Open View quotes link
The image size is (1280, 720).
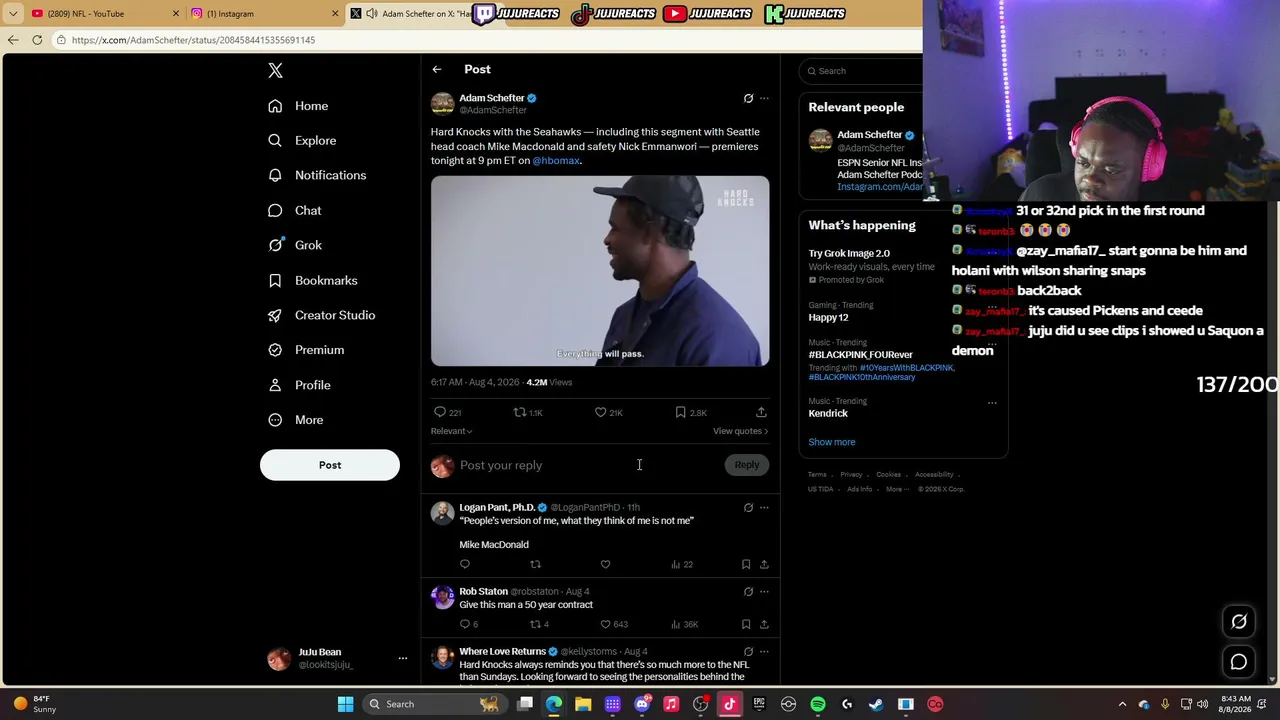tap(740, 431)
